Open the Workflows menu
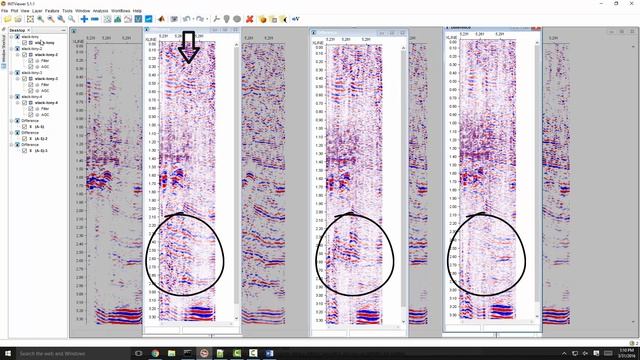This screenshot has height=360, width=640. (120, 11)
